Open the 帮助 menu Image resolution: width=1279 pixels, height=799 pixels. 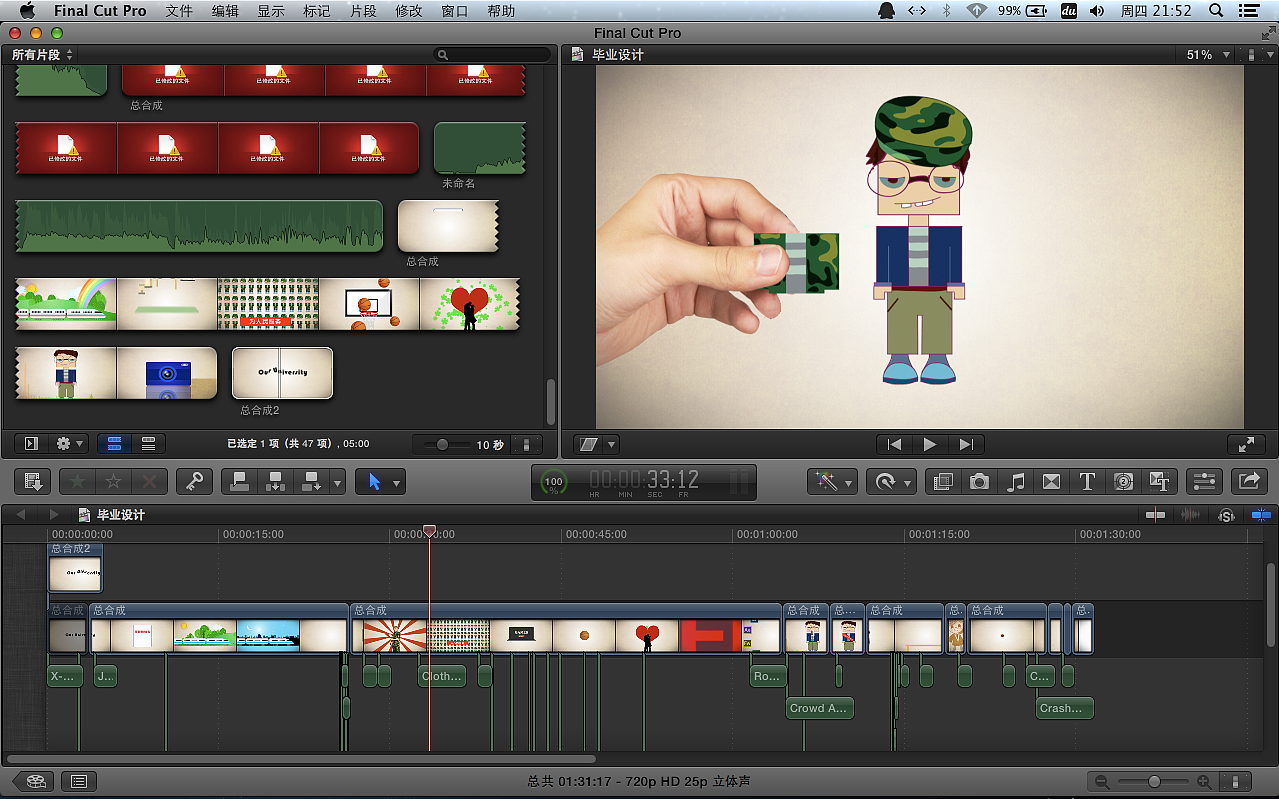click(x=501, y=11)
